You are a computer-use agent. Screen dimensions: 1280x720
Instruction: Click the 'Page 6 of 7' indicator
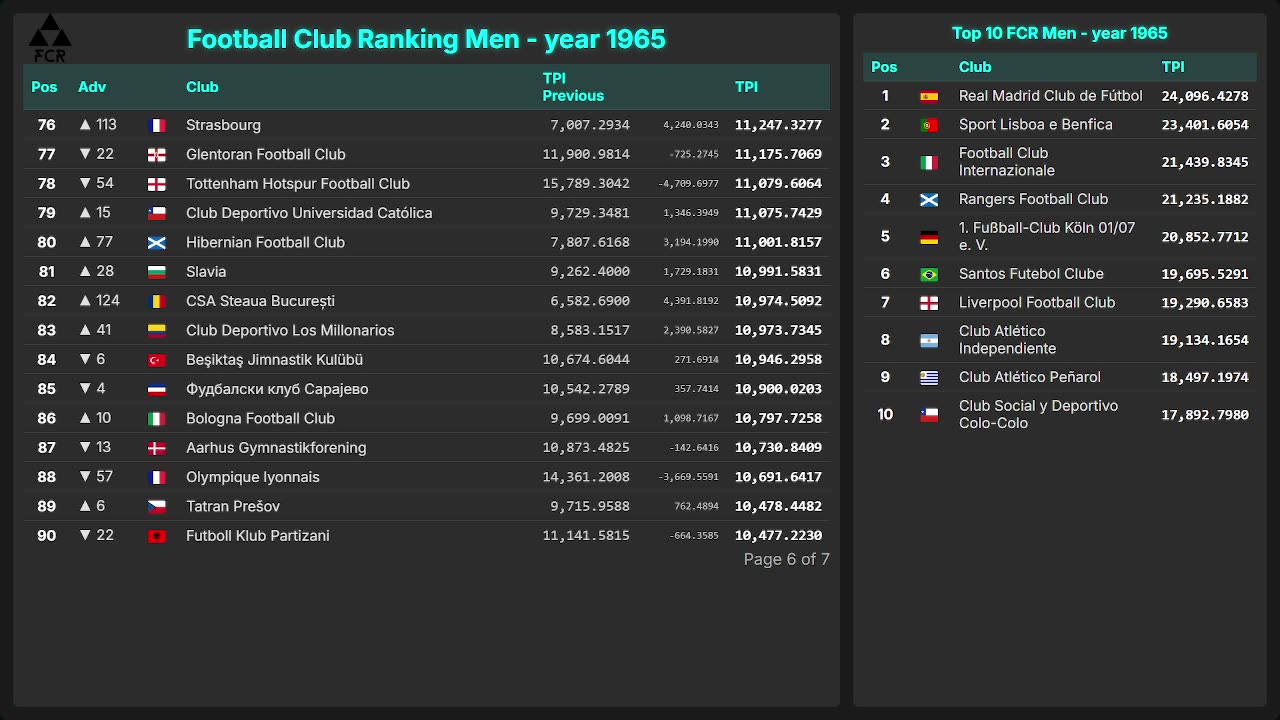[787, 559]
